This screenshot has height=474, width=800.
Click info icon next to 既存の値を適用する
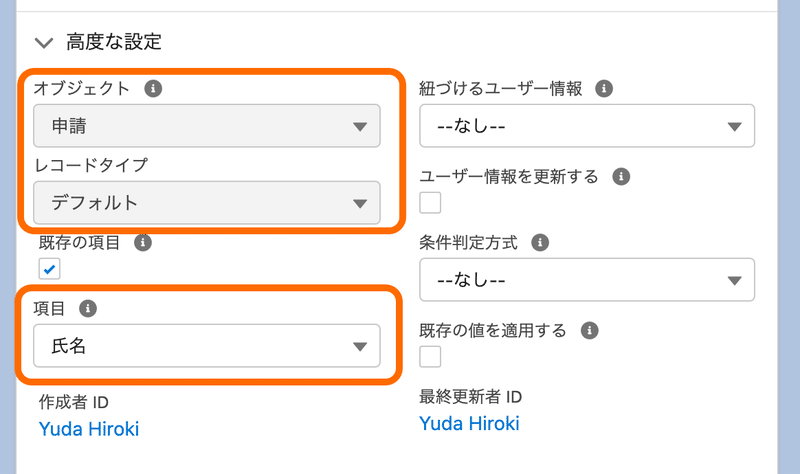click(590, 331)
